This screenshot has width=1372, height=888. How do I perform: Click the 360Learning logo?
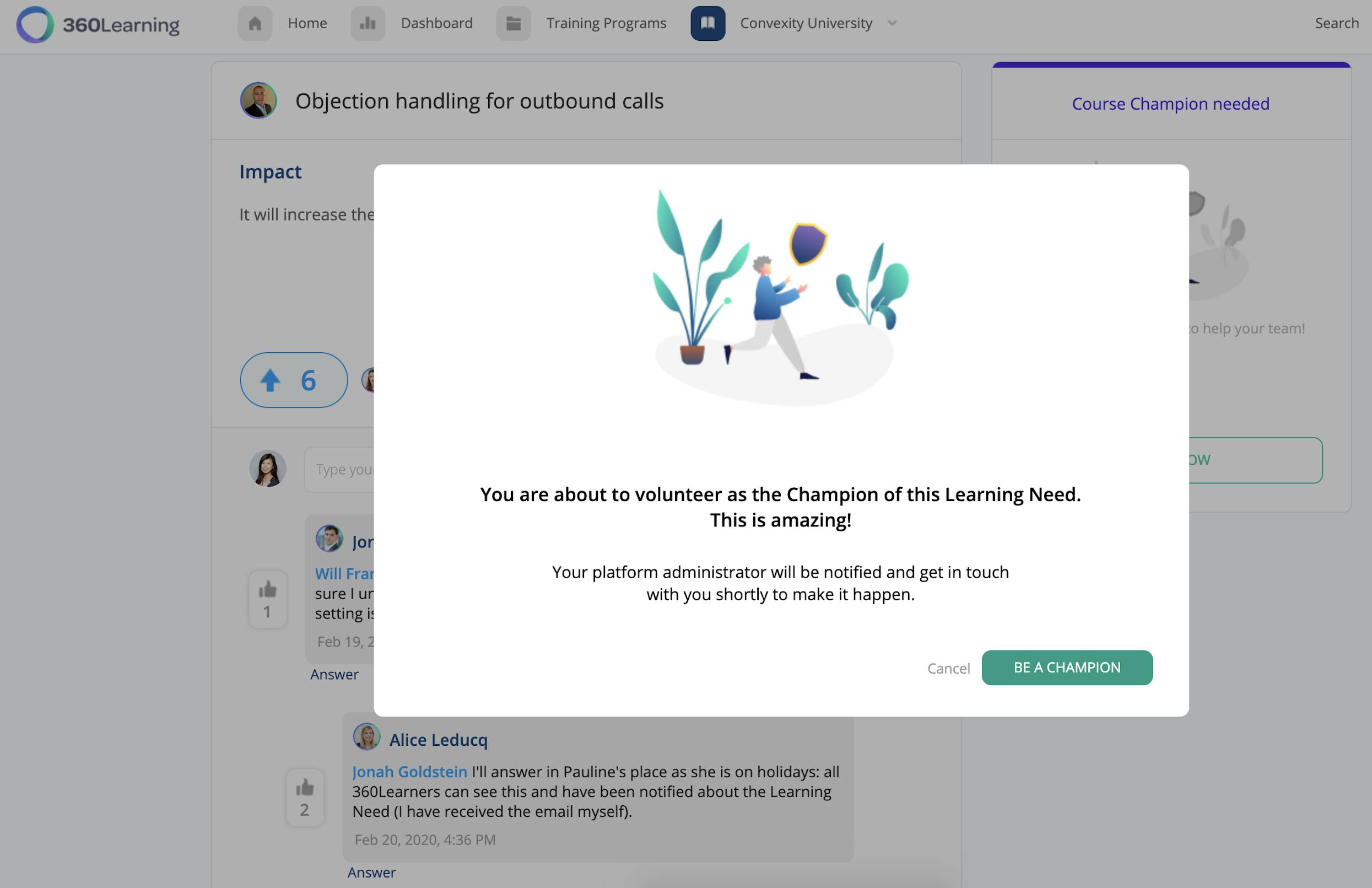tap(98, 24)
